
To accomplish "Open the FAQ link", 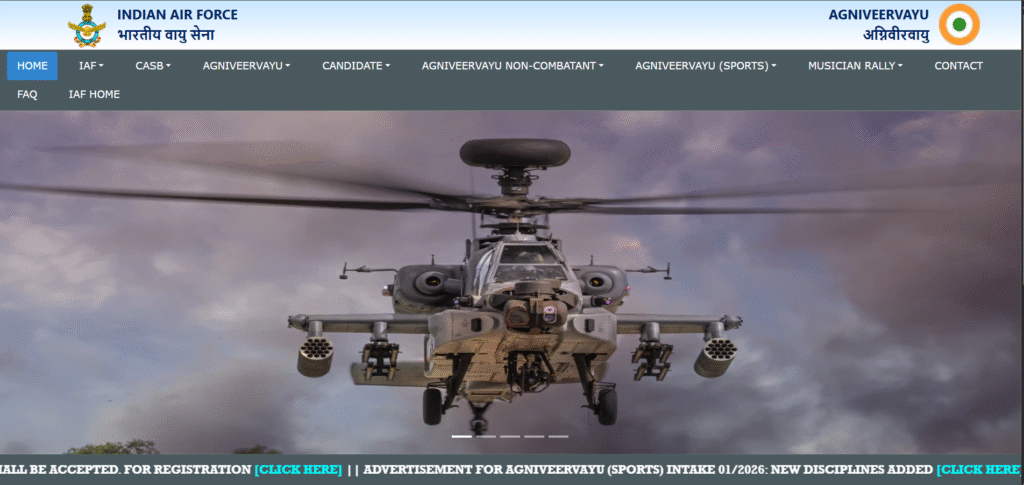I will (27, 94).
